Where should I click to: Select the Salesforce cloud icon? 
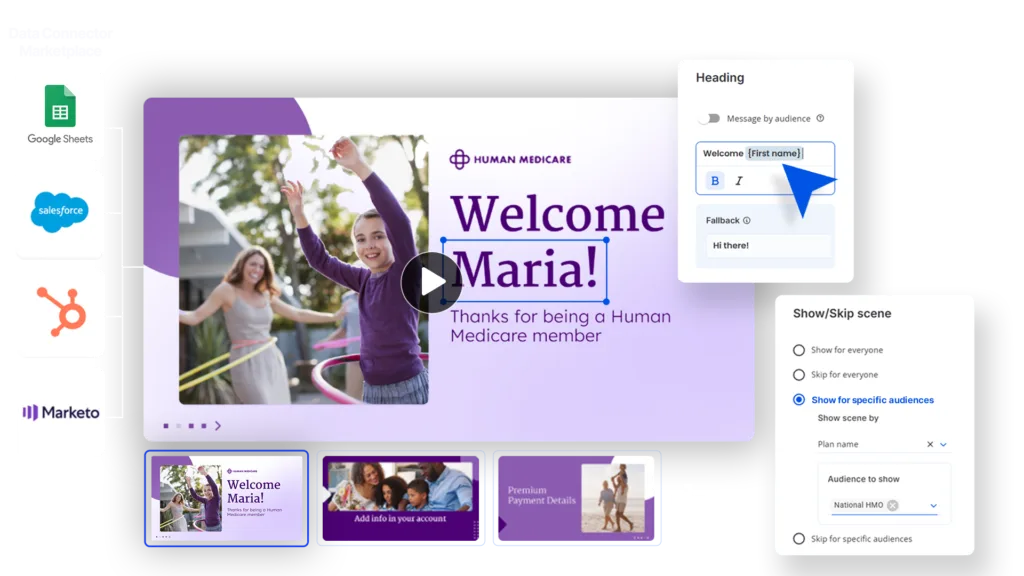(x=58, y=212)
